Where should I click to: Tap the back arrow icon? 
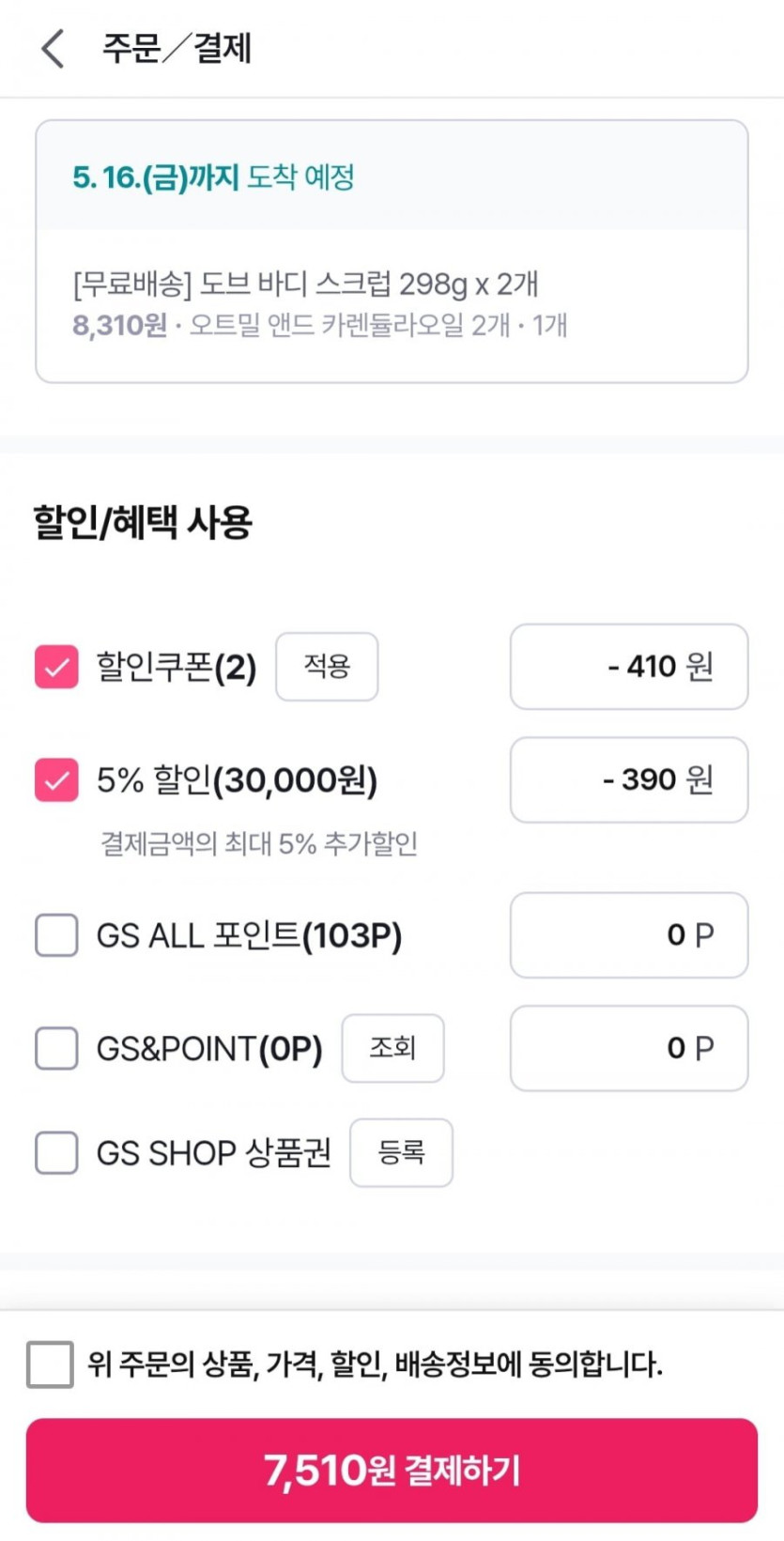[54, 48]
